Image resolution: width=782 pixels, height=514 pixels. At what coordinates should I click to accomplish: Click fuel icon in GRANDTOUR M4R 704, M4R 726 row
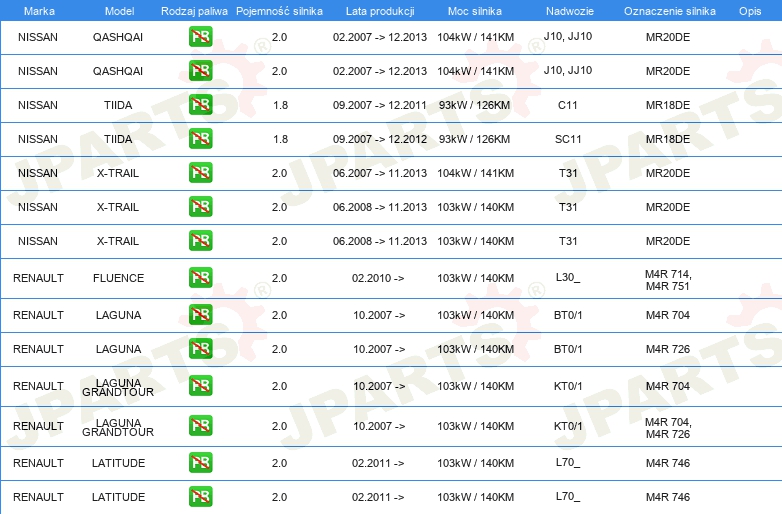(x=200, y=425)
